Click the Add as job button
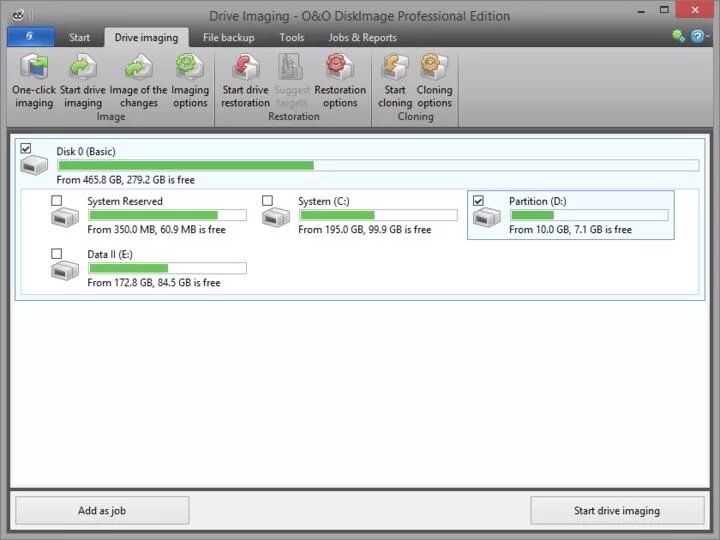The image size is (720, 540). (x=102, y=510)
